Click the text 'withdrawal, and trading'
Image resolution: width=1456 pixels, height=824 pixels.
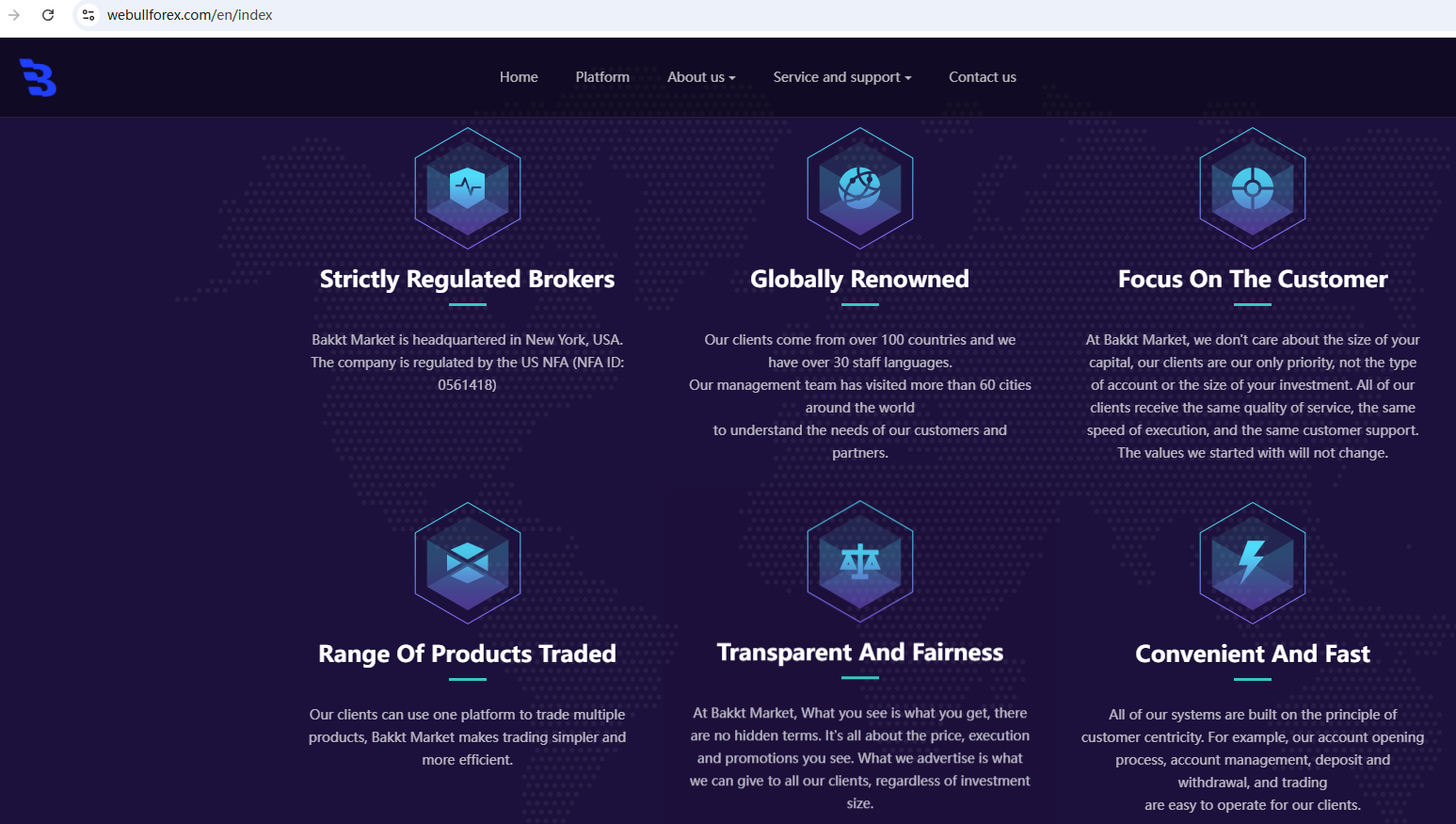[x=1253, y=782]
